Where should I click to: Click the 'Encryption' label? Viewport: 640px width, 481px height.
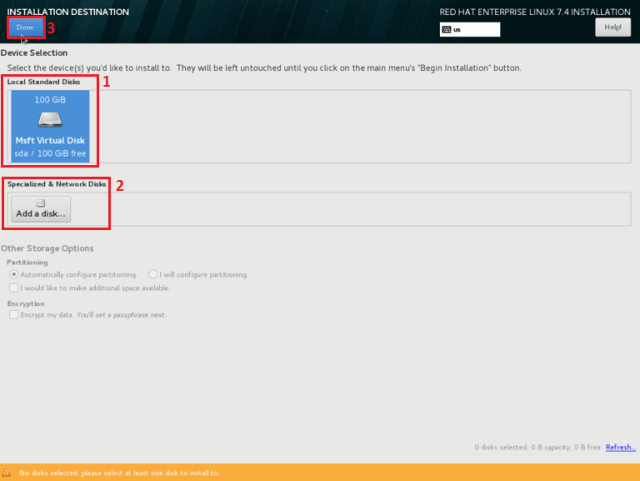tap(26, 304)
